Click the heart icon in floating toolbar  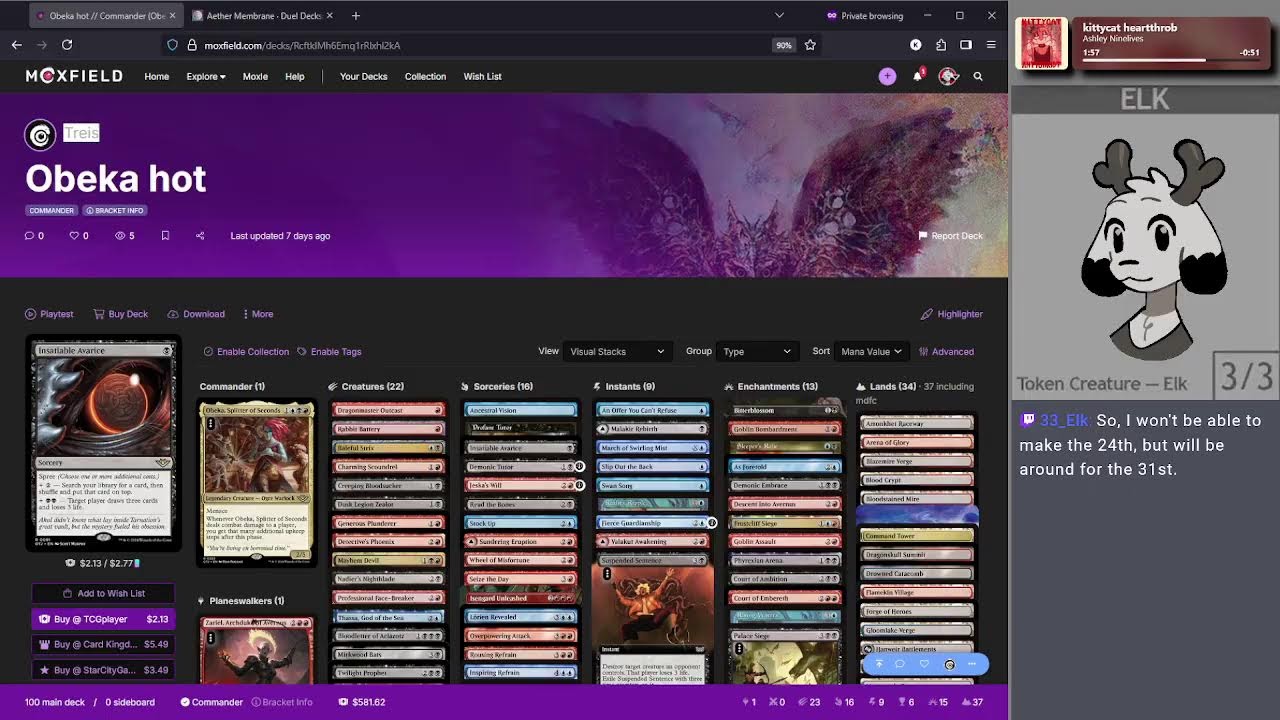[x=924, y=664]
